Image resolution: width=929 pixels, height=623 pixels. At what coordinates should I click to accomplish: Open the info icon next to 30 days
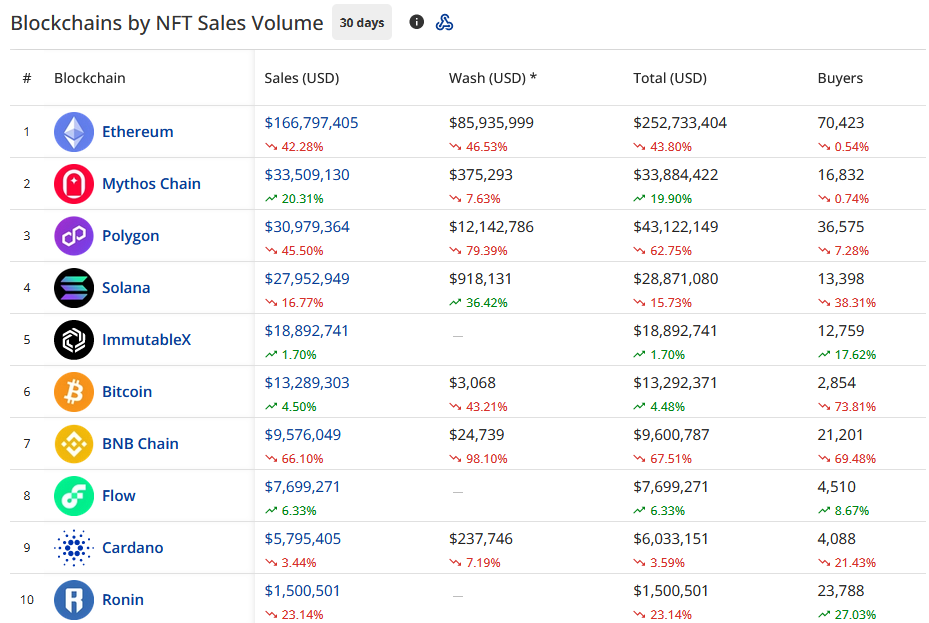point(417,22)
